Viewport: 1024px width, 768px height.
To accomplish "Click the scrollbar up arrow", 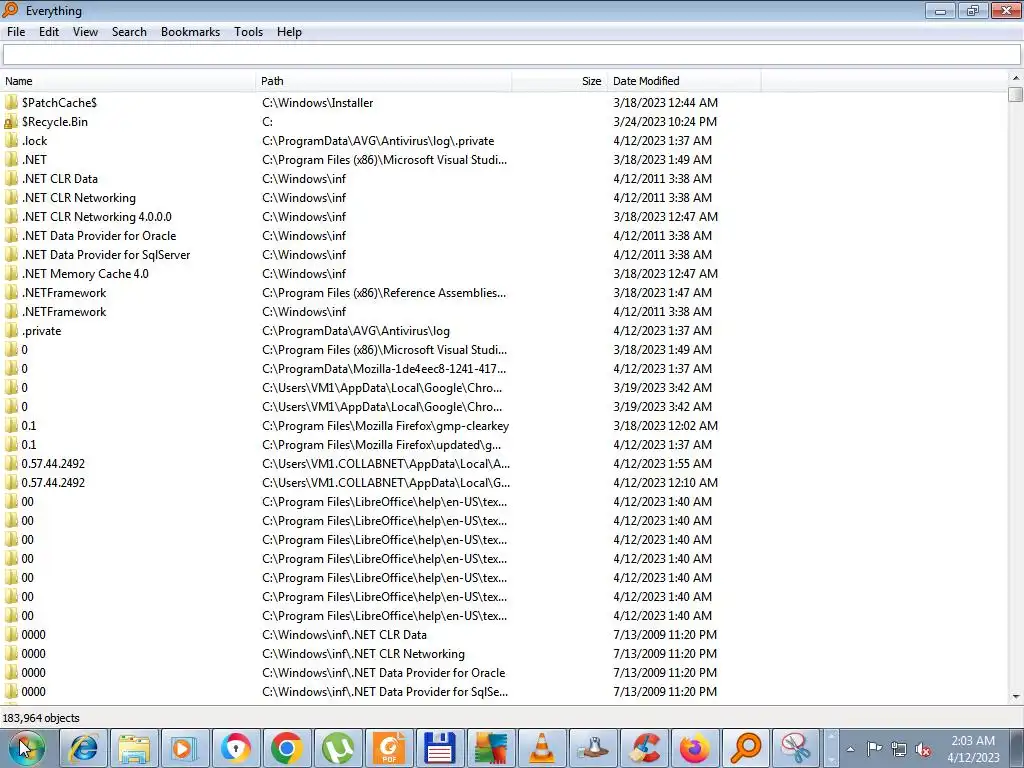I will click(1016, 78).
